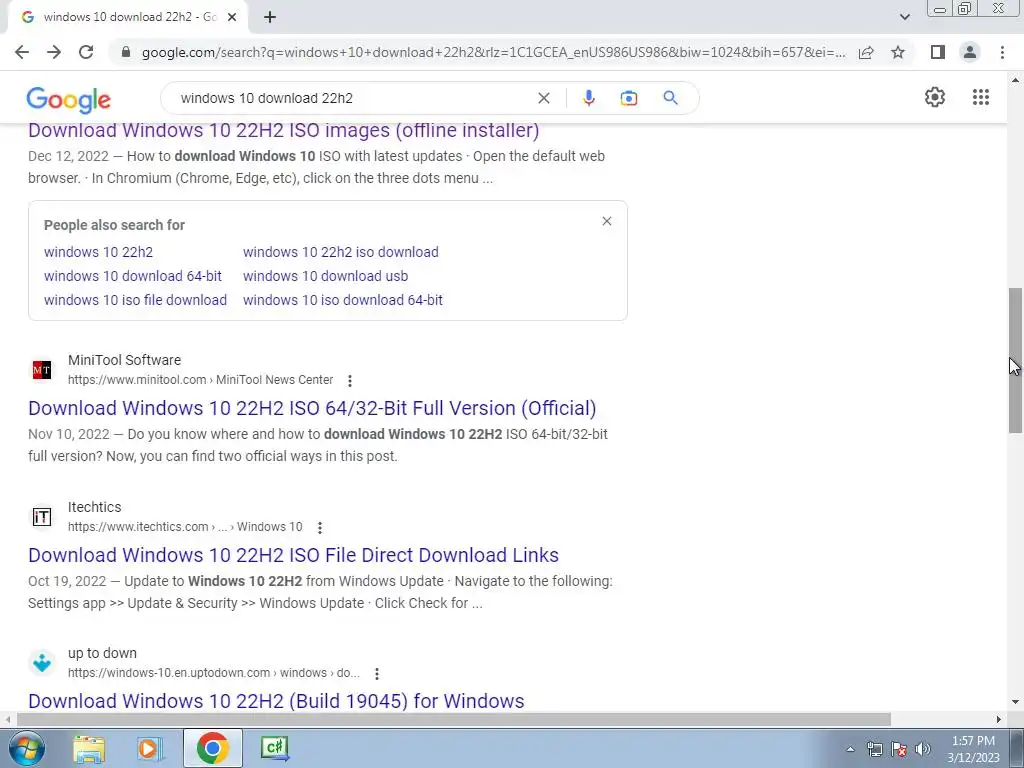Search for windows 10 22h2
This screenshot has width=1024, height=768.
coord(98,252)
